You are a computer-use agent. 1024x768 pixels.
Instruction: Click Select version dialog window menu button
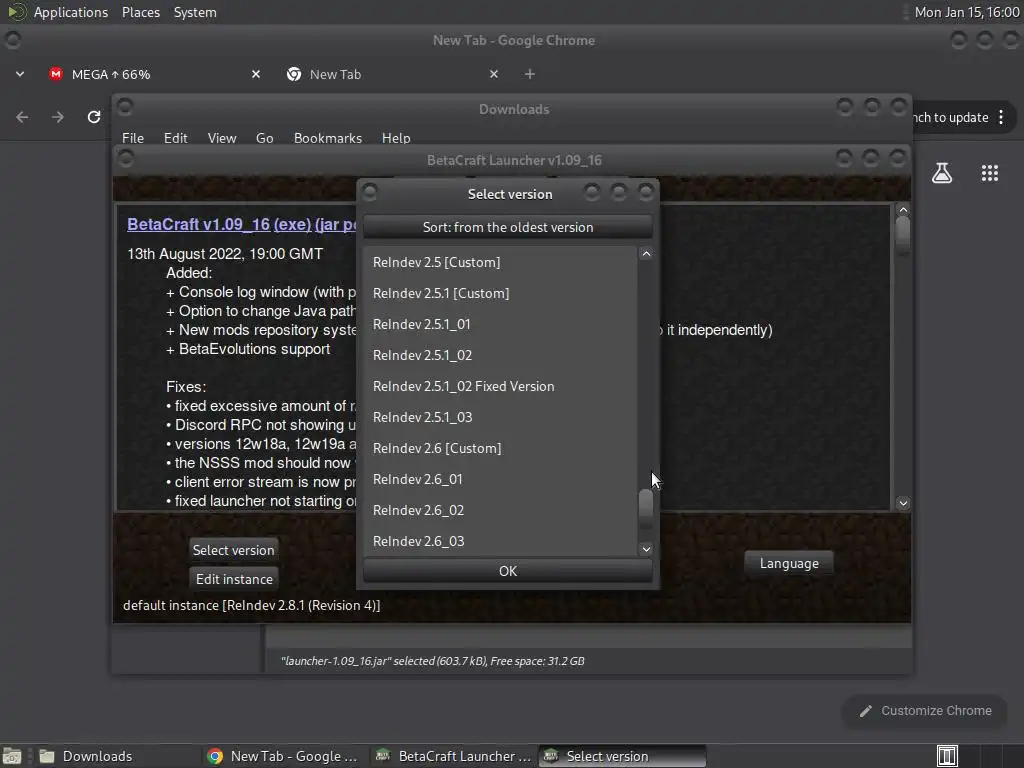pyautogui.click(x=370, y=192)
